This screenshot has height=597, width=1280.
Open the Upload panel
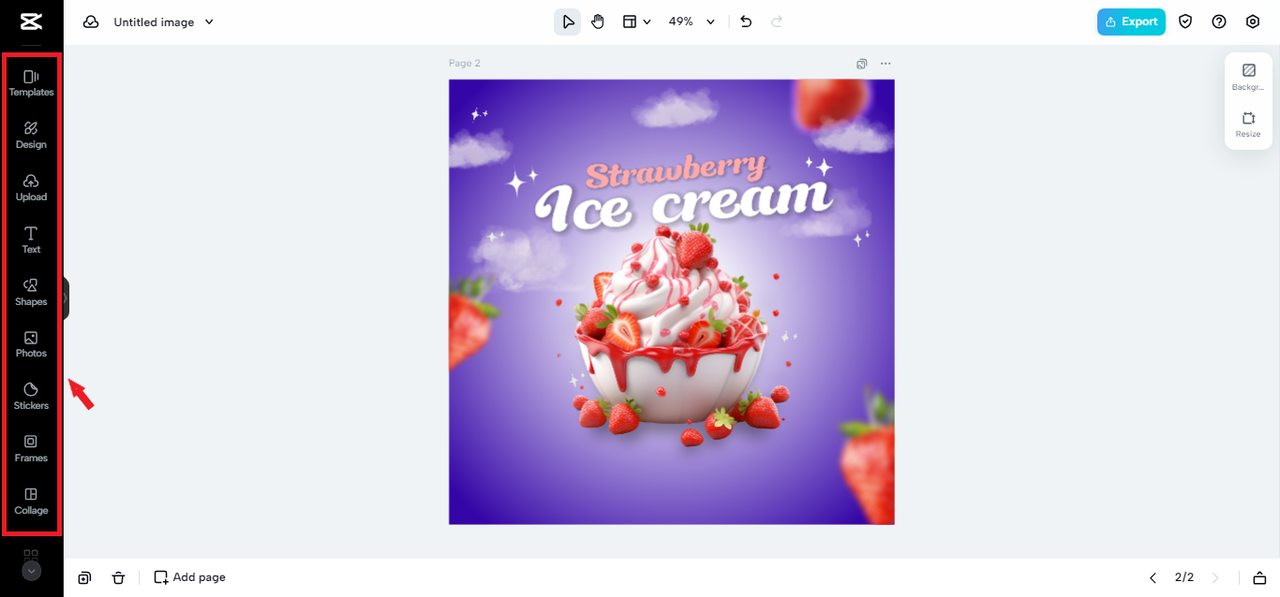pyautogui.click(x=31, y=188)
